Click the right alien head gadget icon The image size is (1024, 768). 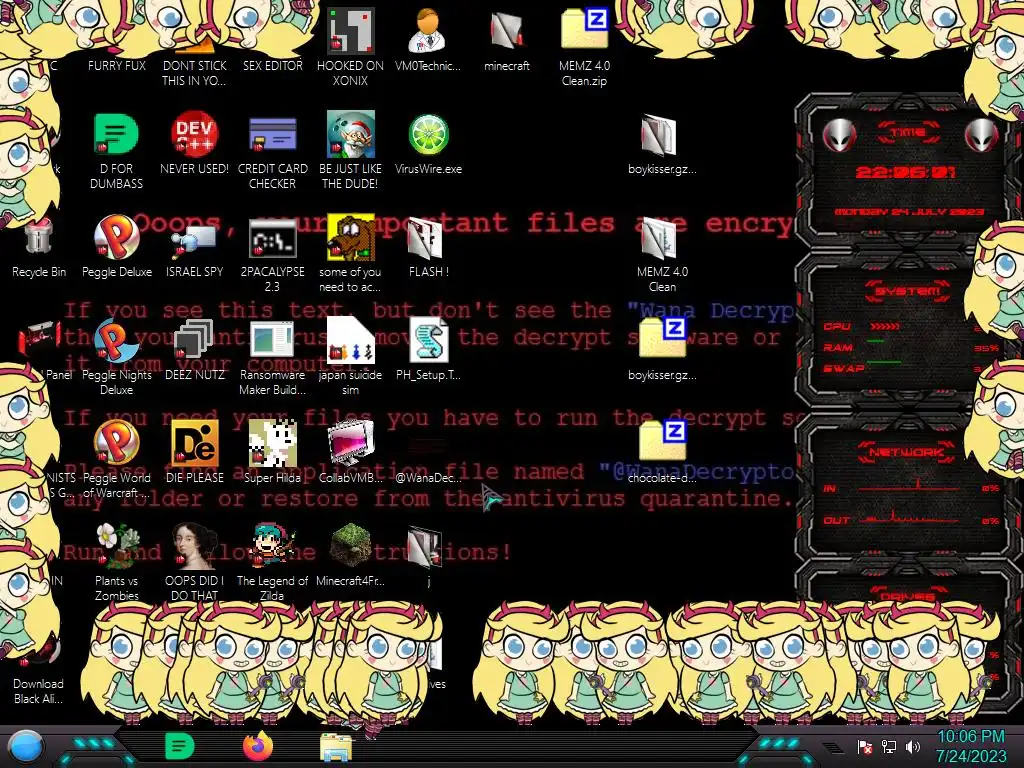(982, 136)
